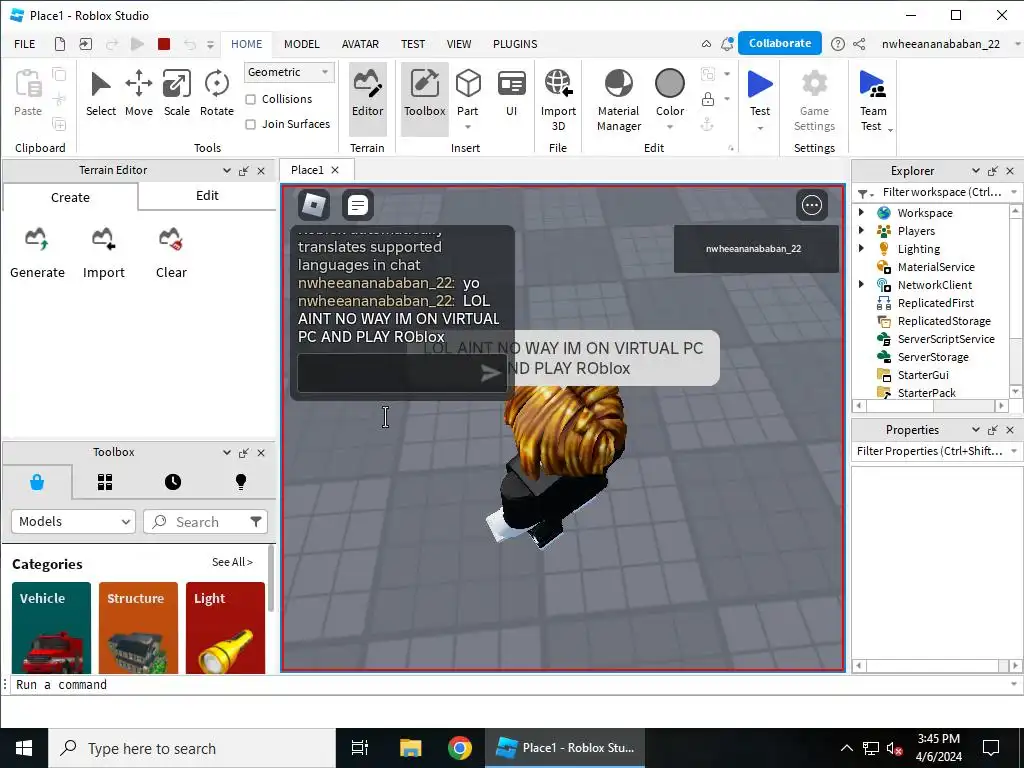Open Toolbox Marketplace tab (bag icon)
Viewport: 1024px width, 768px height.
[x=37, y=482]
